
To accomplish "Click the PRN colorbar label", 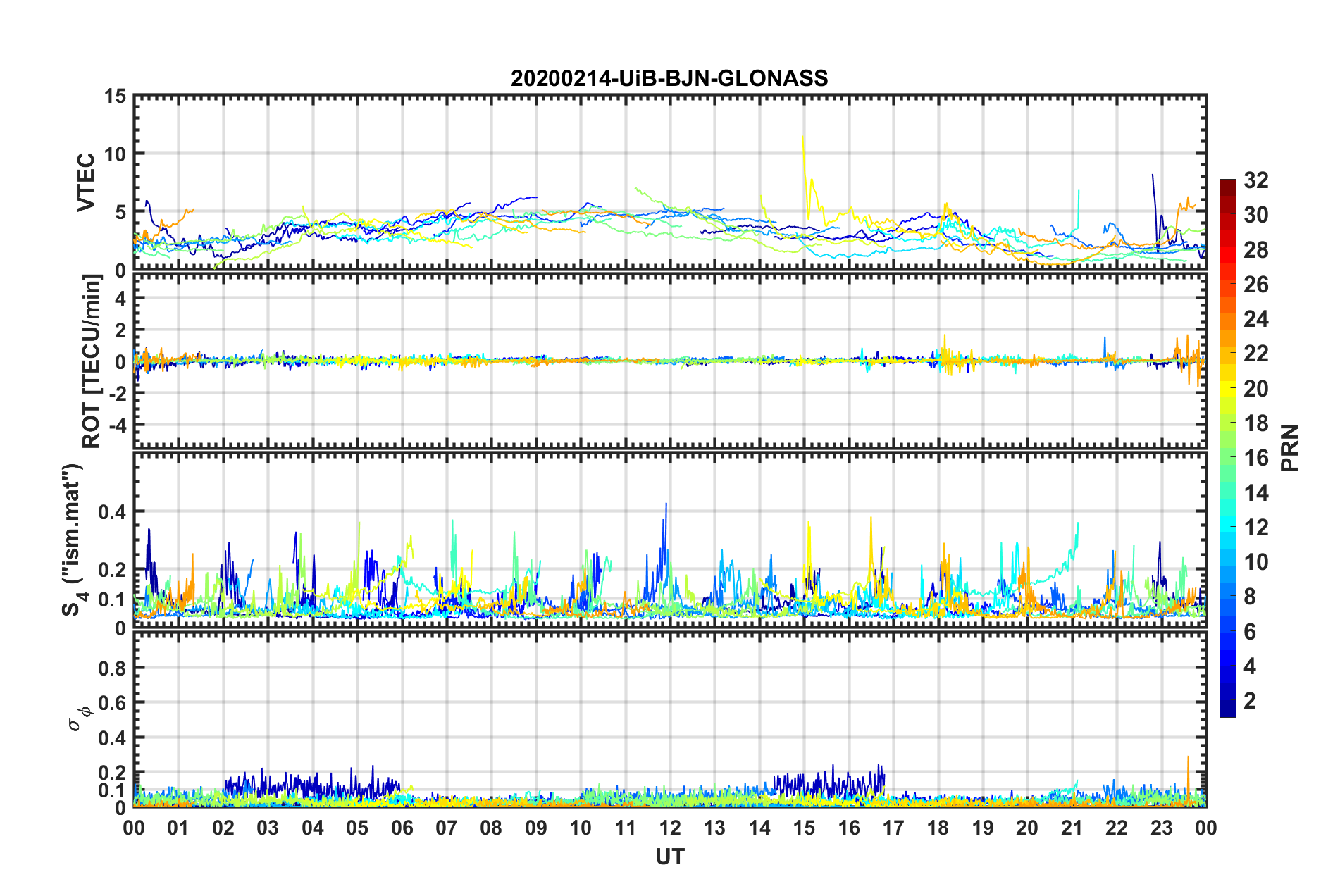I will tap(1289, 448).
